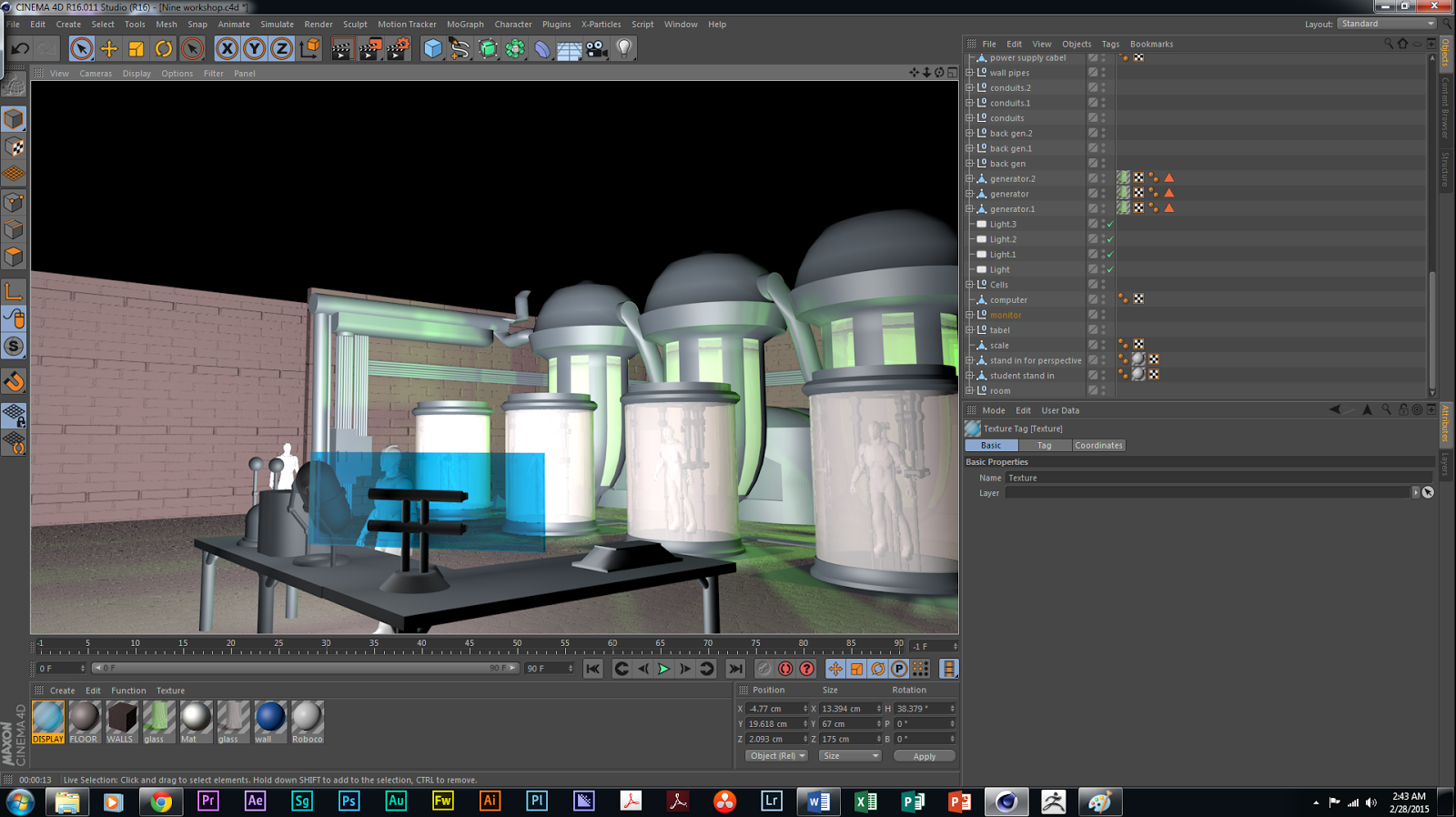This screenshot has width=1456, height=817.
Task: Select the Move tool in top toolbar
Action: coord(109,49)
